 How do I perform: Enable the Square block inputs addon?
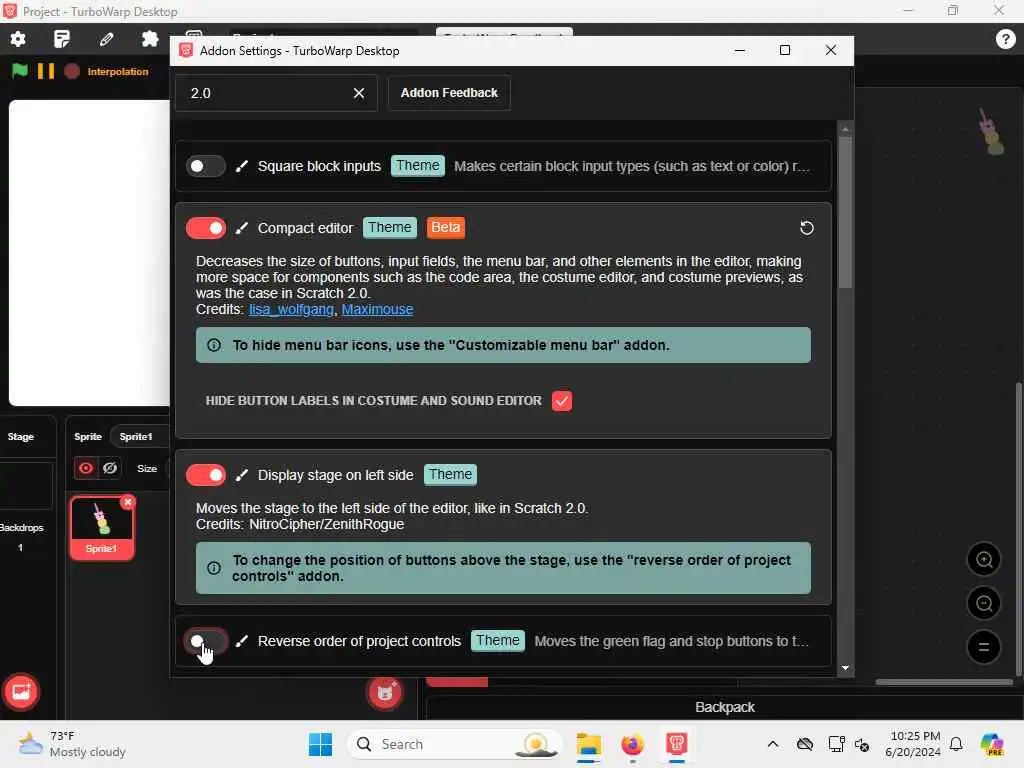[206, 166]
